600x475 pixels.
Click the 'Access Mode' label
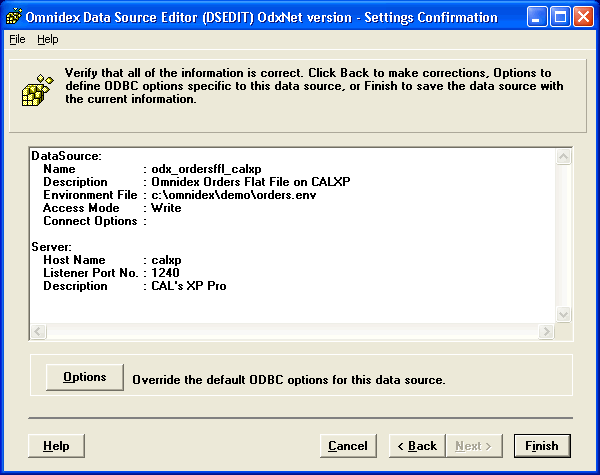click(81, 208)
